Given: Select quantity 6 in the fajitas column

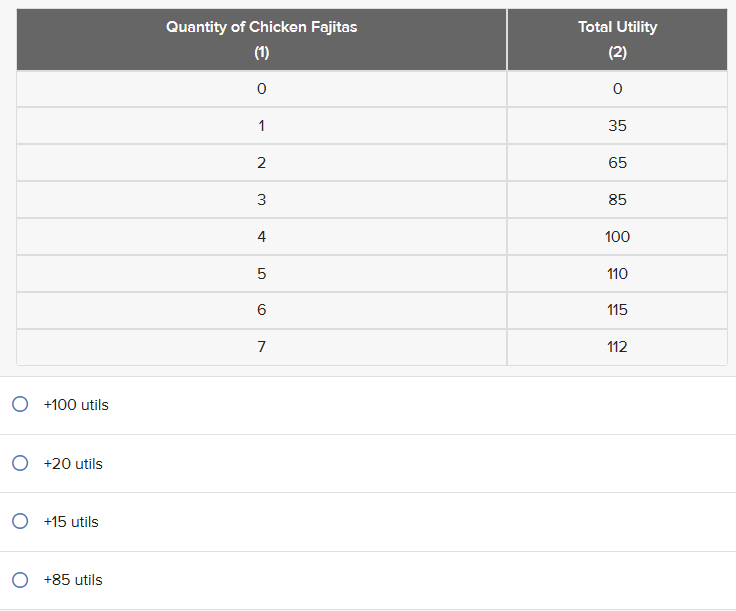Looking at the screenshot, I should coord(261,310).
